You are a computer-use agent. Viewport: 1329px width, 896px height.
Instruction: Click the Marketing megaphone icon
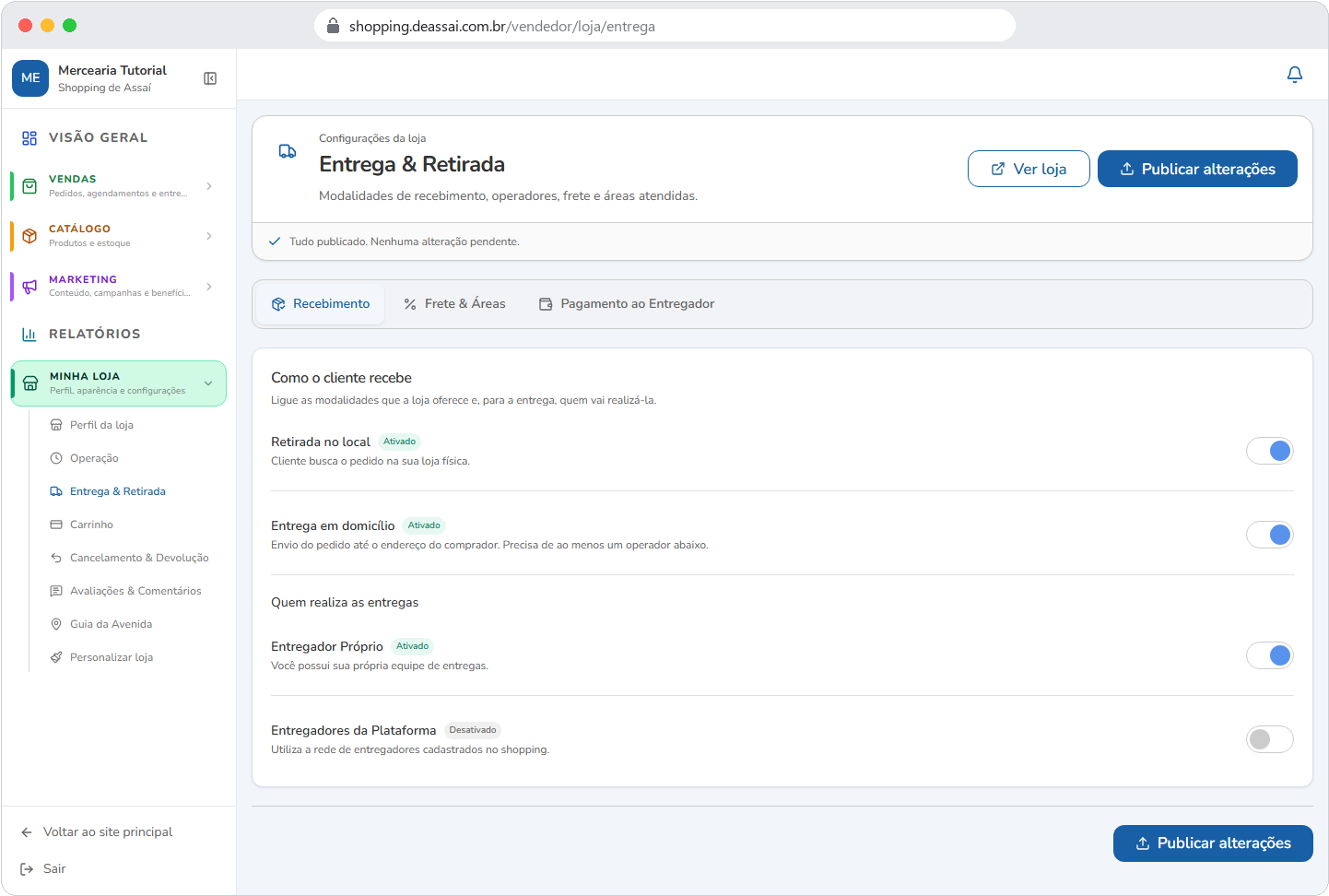pyautogui.click(x=29, y=287)
